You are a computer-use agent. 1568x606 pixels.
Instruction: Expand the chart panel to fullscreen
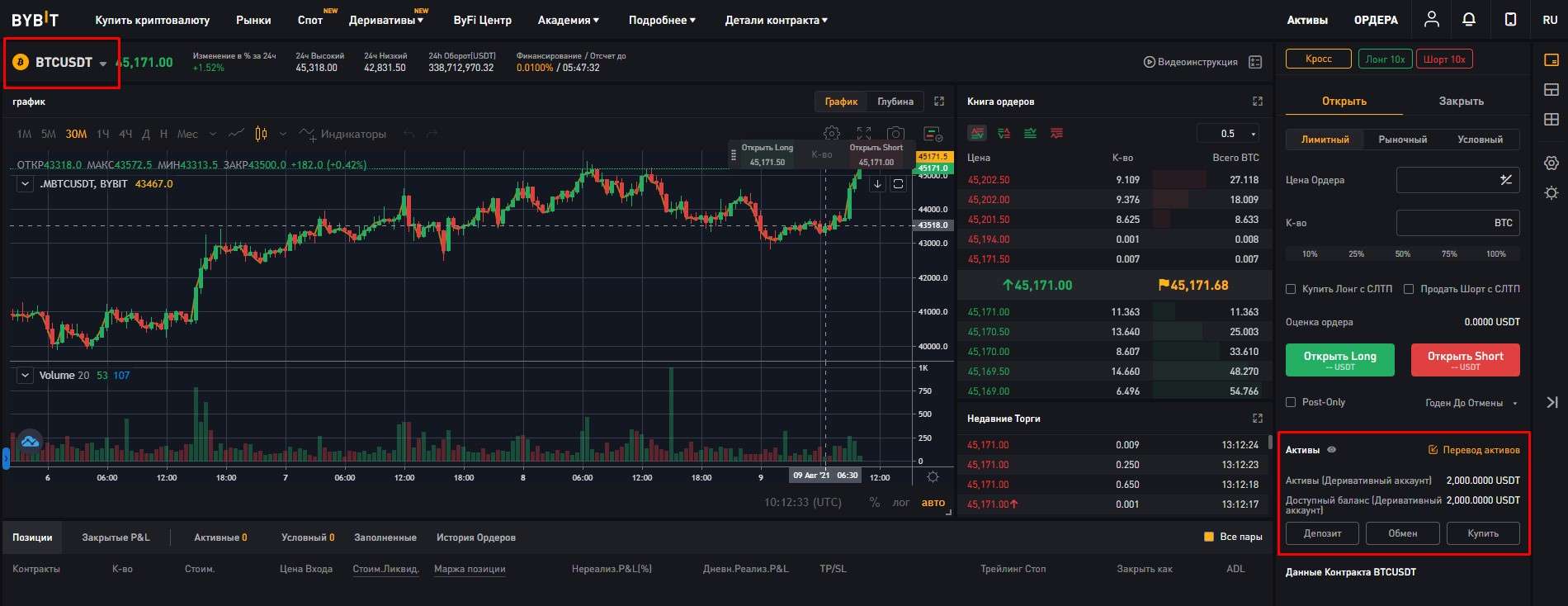[939, 101]
